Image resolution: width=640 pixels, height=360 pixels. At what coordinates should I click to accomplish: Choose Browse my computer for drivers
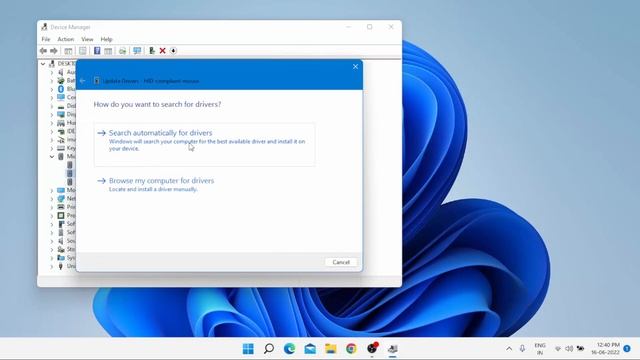coord(155,184)
